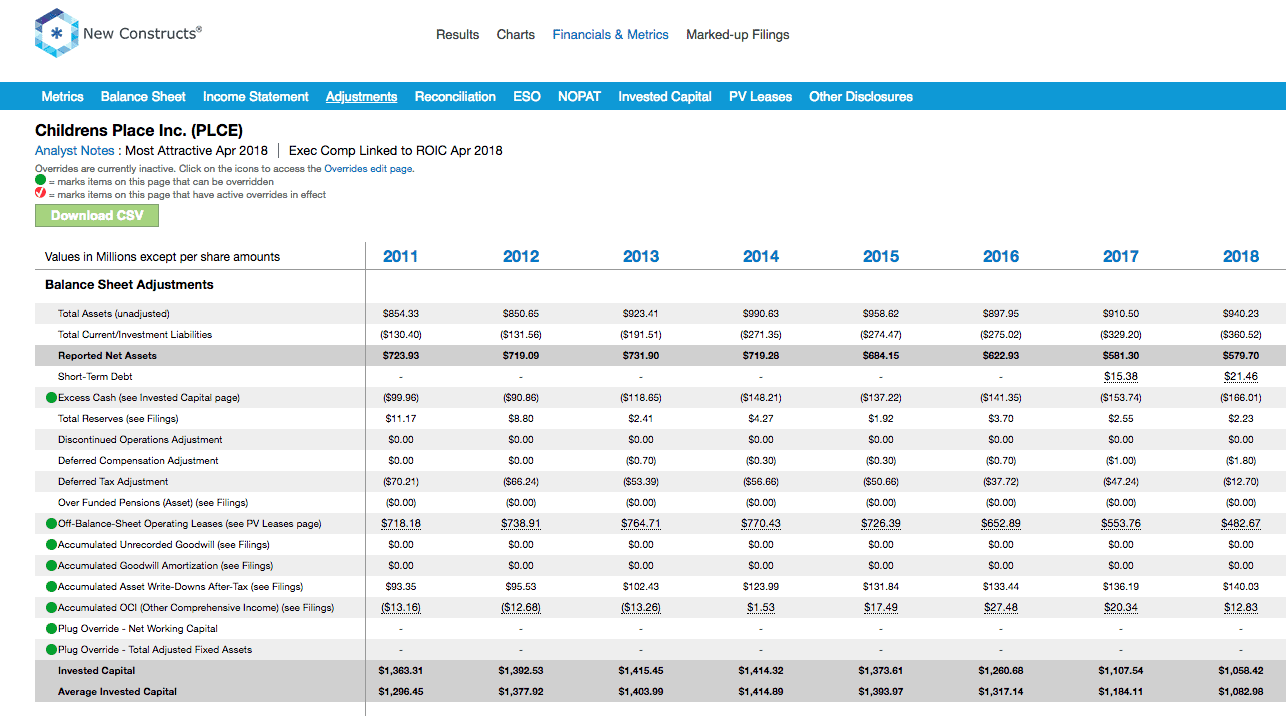Click 2011 Accumulated OCI value ($13.16)

point(401,608)
